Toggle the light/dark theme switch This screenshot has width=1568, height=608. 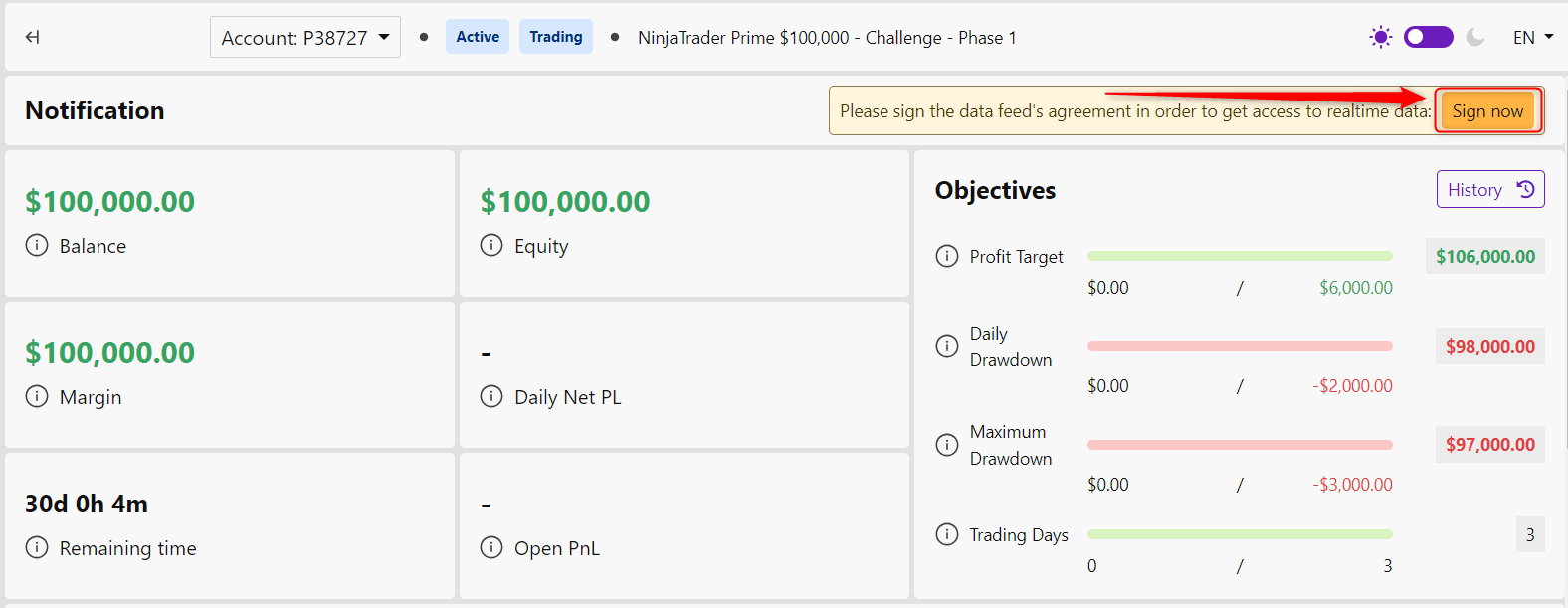tap(1429, 37)
